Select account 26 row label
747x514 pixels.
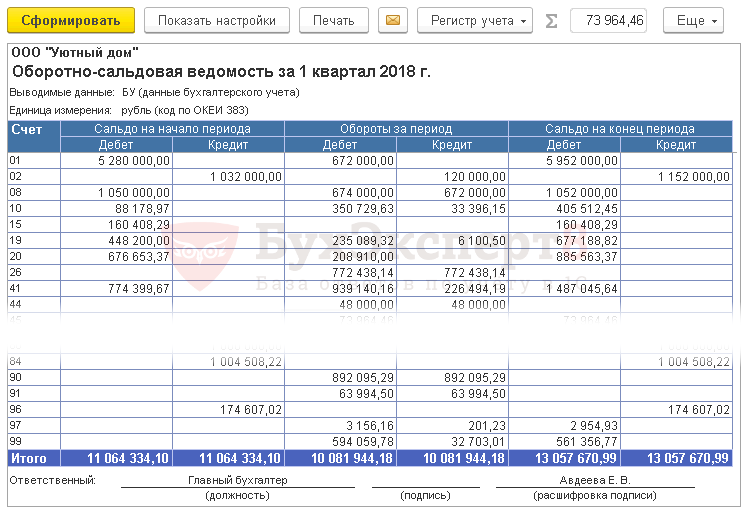coord(34,272)
